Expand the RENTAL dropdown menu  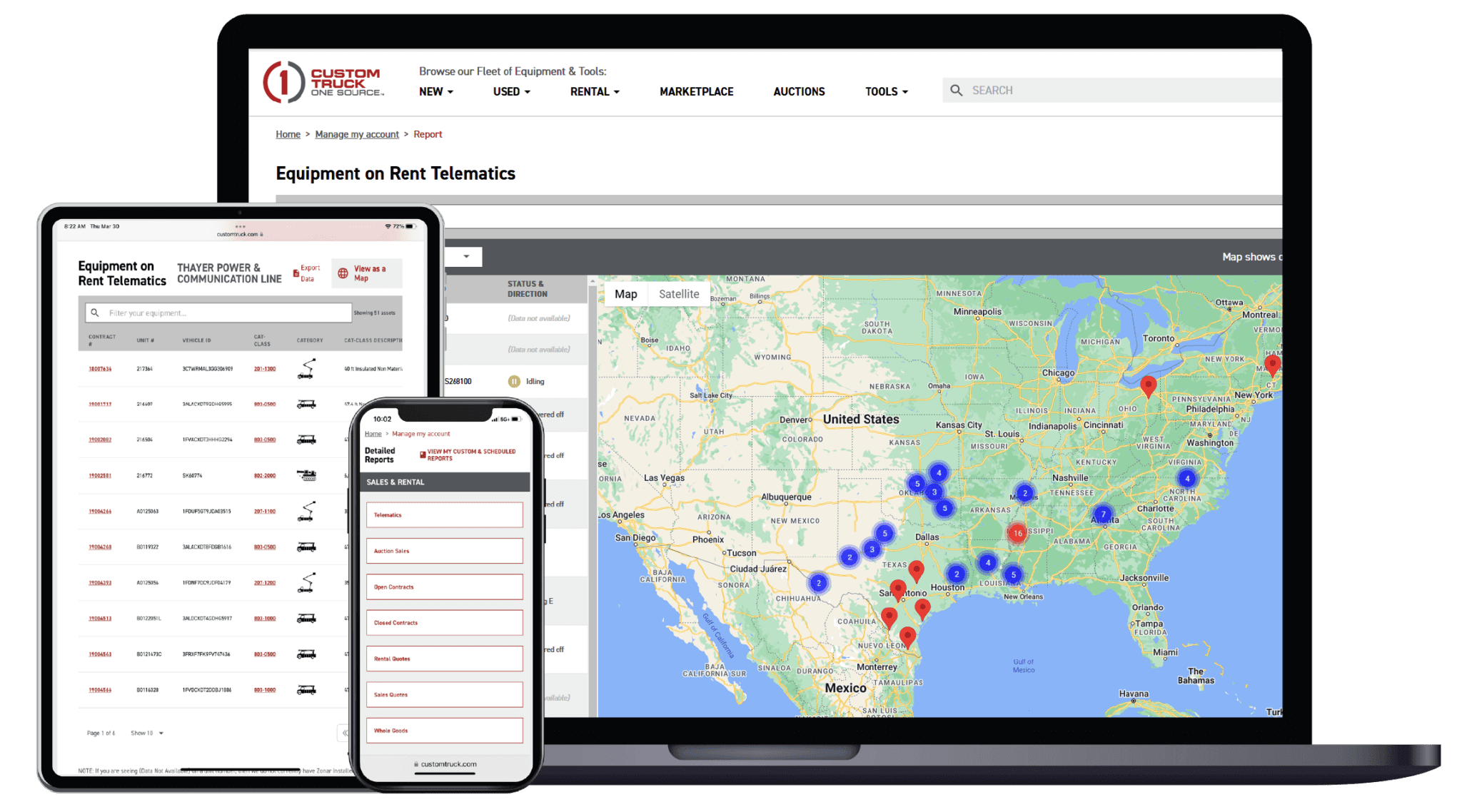pyautogui.click(x=595, y=91)
